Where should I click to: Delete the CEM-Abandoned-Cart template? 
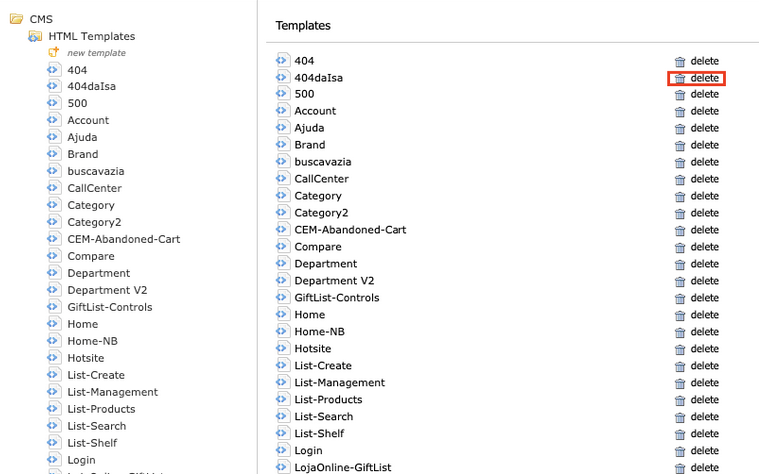click(697, 231)
